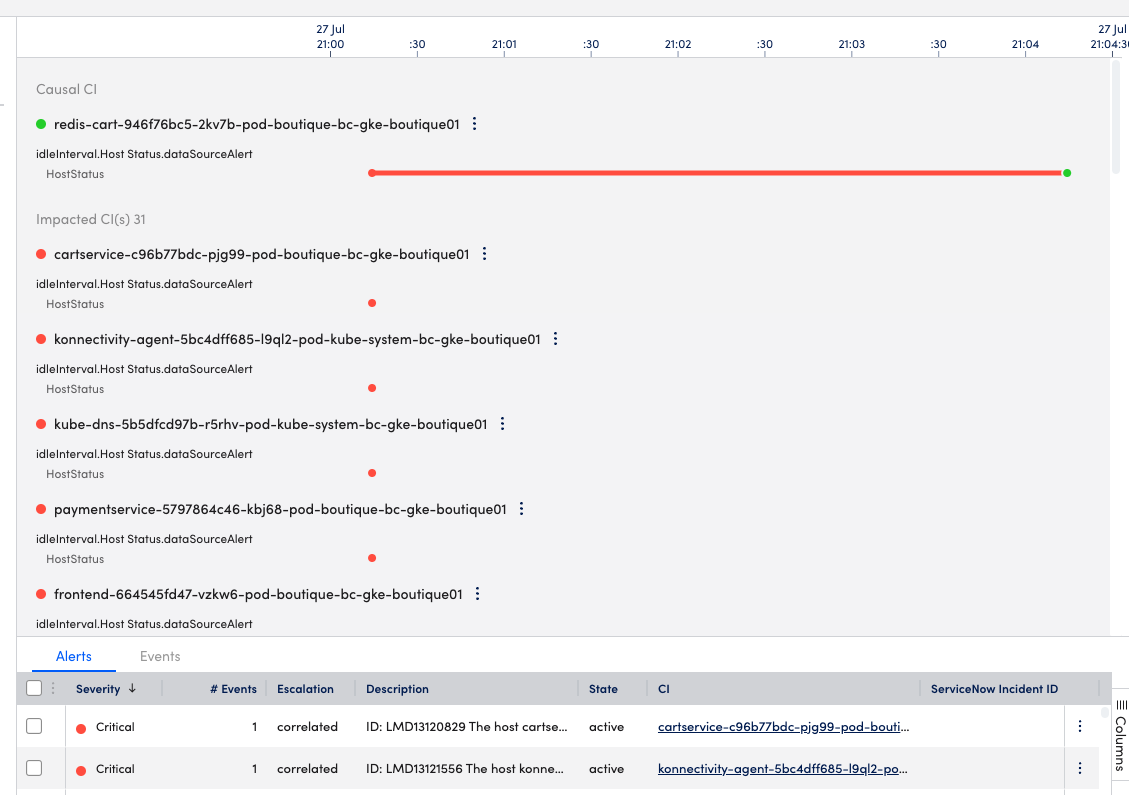Click HostStatus label under redis-cart
Image resolution: width=1129 pixels, height=795 pixels.
[x=75, y=174]
